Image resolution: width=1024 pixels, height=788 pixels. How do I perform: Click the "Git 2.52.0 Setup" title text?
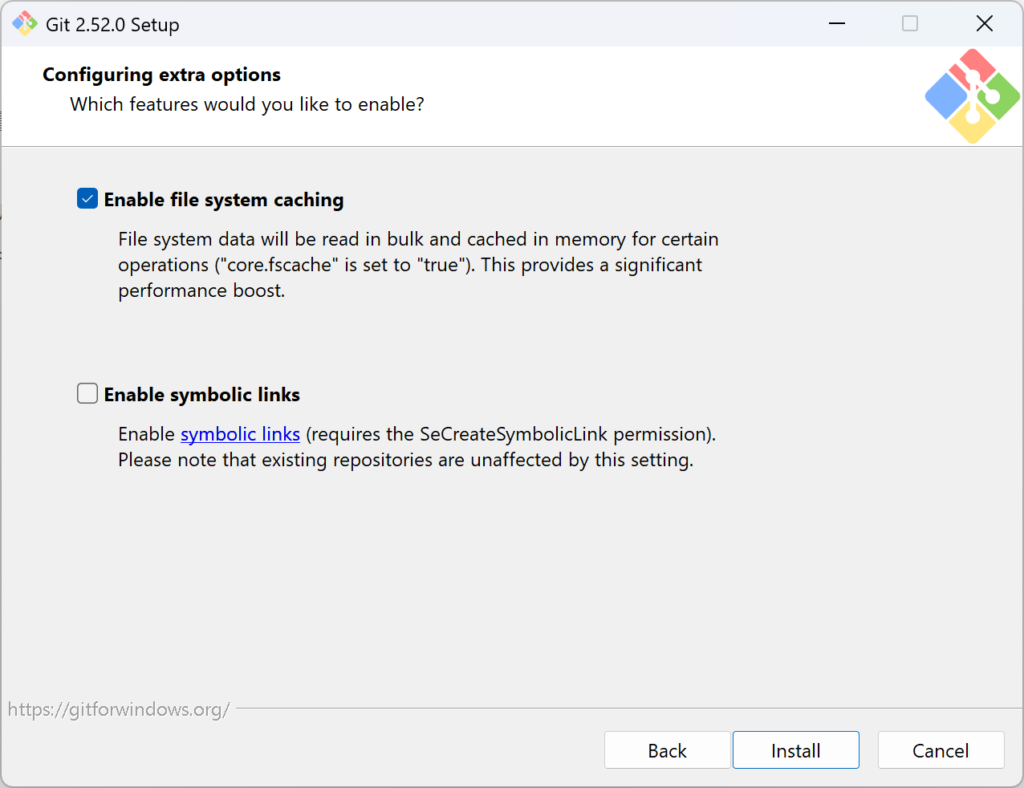[112, 25]
